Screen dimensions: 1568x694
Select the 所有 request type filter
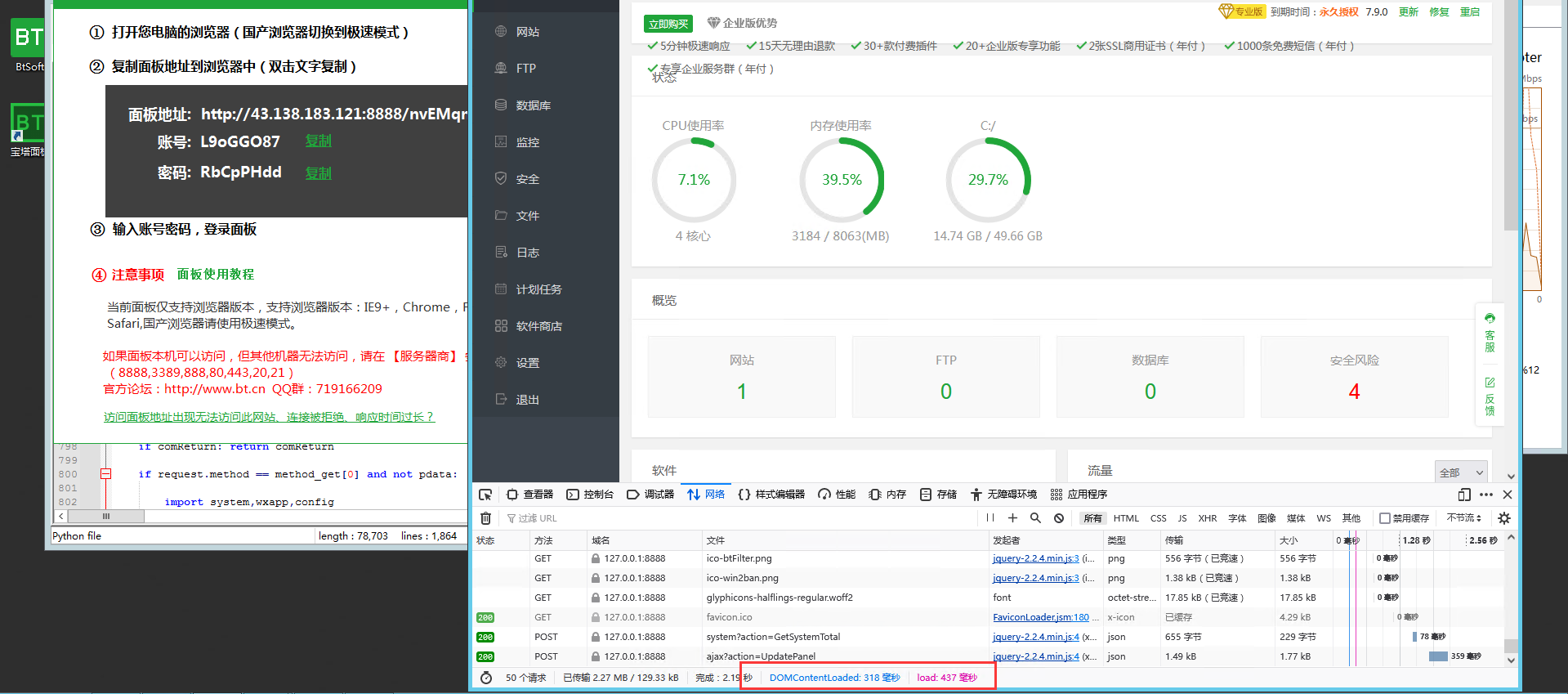(x=1092, y=518)
